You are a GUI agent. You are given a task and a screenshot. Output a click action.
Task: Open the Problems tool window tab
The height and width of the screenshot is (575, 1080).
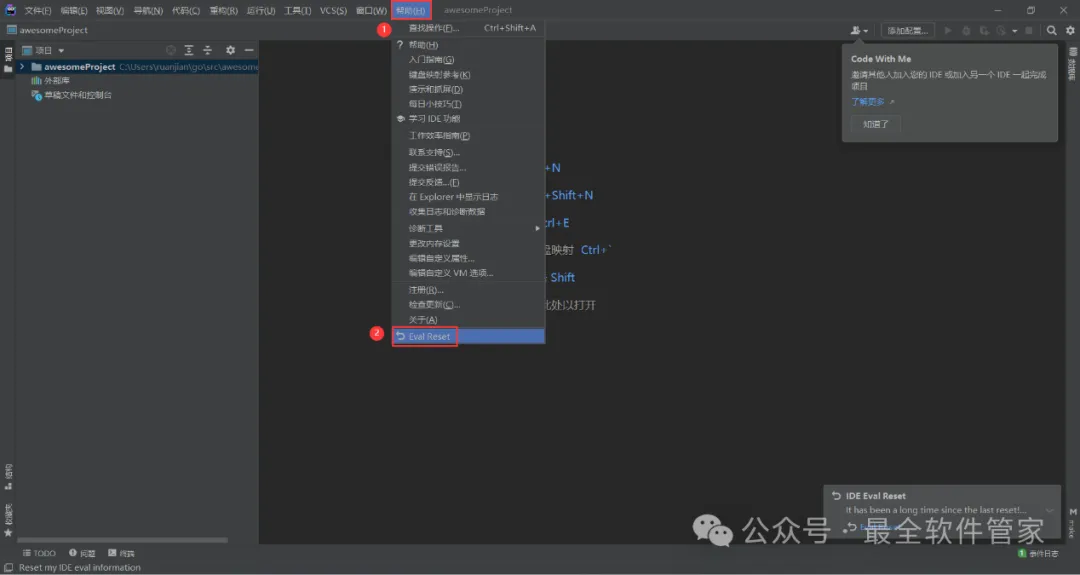pos(82,553)
